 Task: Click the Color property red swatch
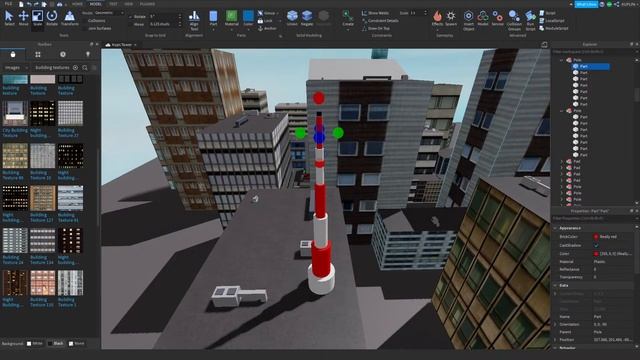[x=596, y=254]
